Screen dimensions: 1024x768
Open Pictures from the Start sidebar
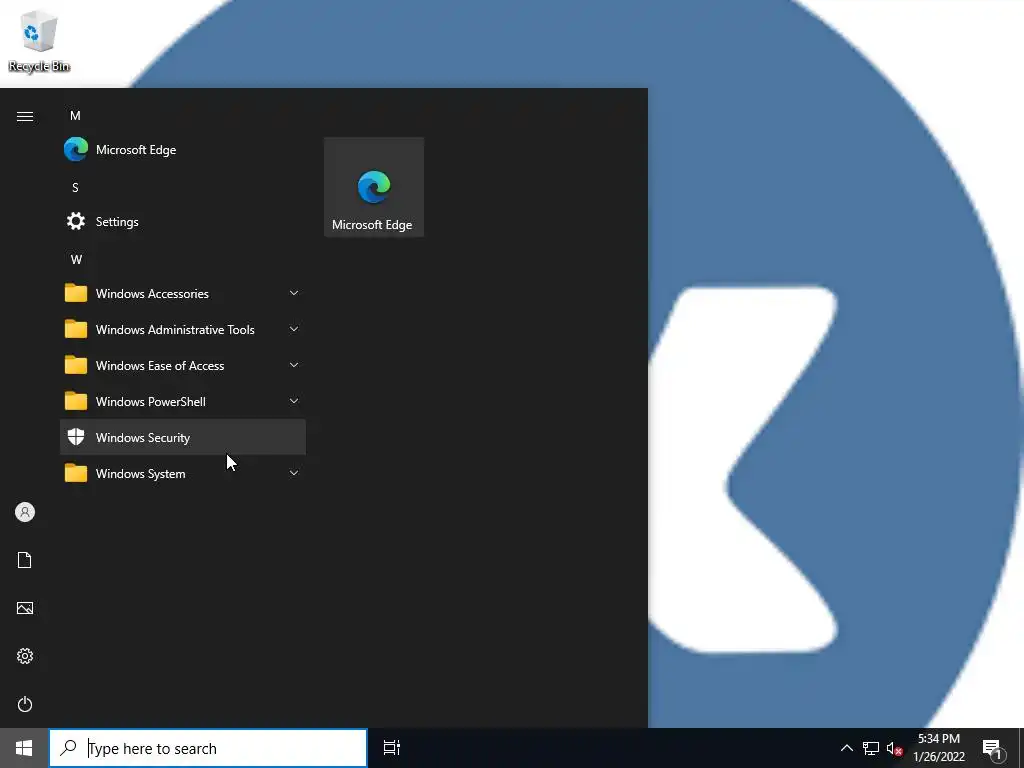click(x=25, y=608)
